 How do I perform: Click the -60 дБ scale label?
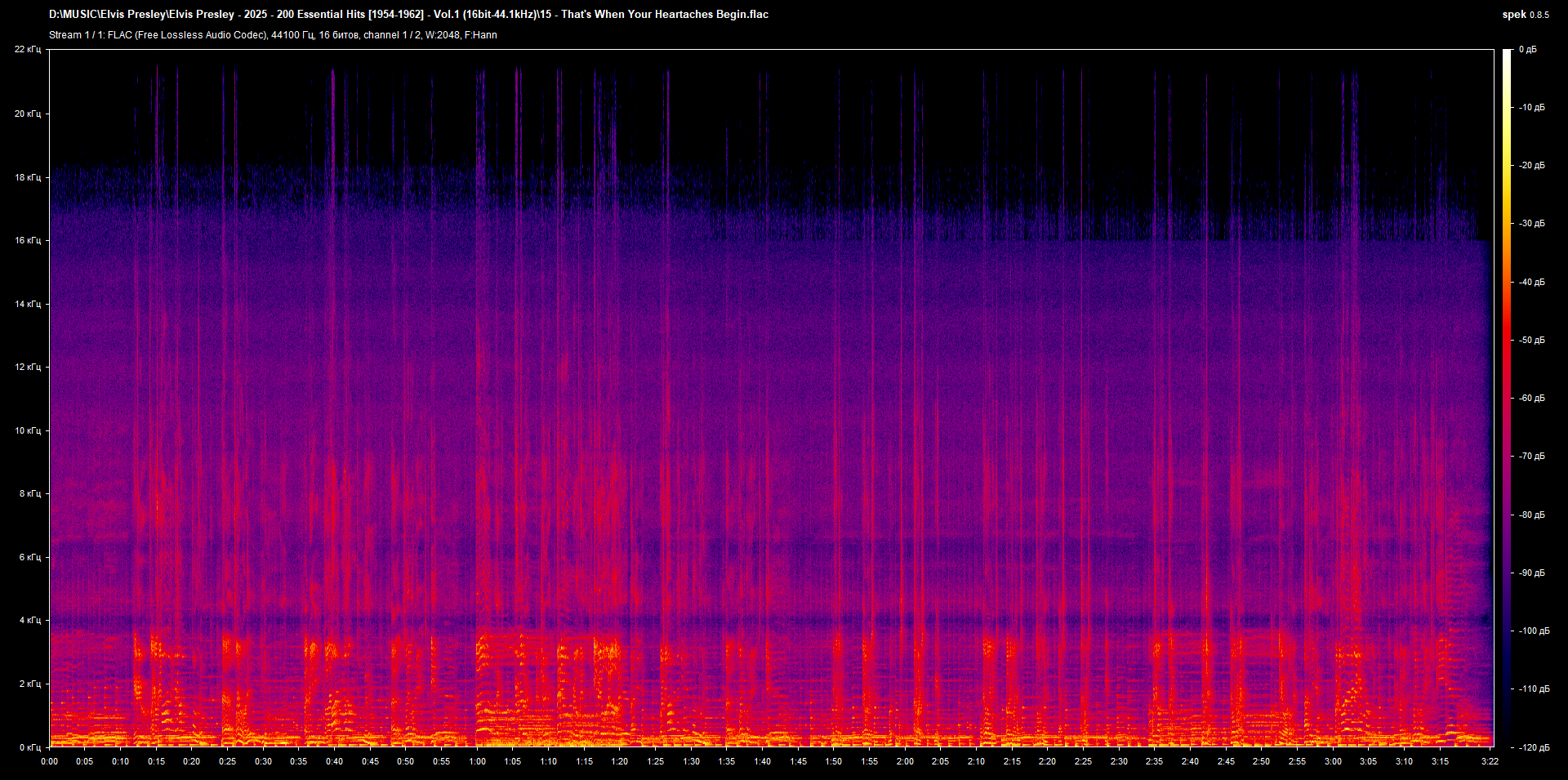[1531, 399]
